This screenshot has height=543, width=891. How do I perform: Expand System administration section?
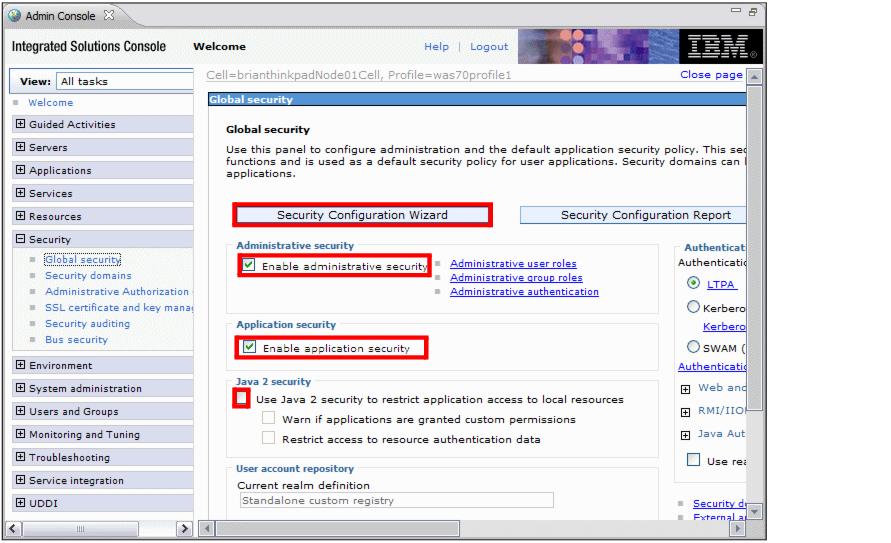coord(20,388)
